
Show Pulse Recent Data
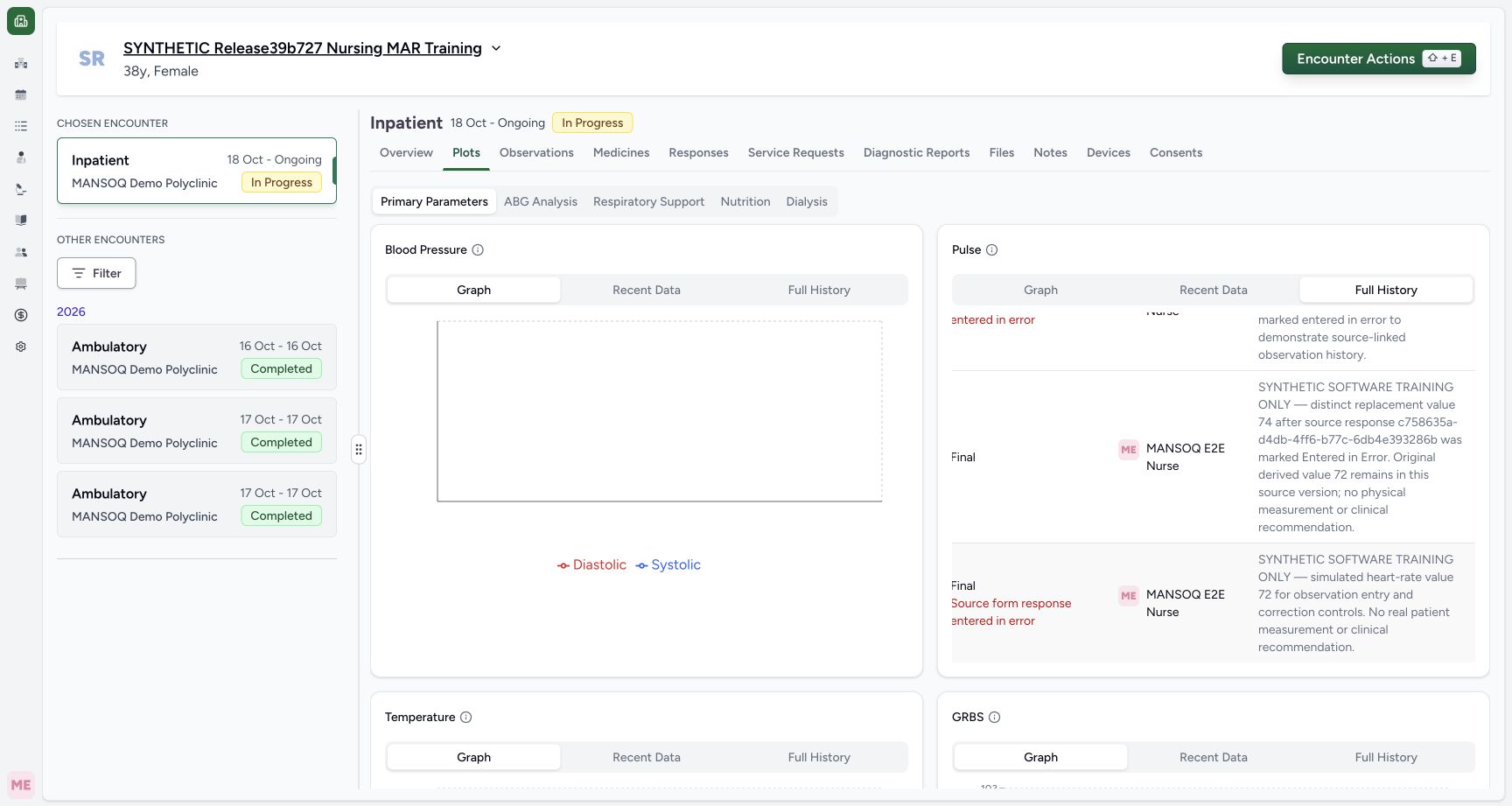click(x=1214, y=290)
